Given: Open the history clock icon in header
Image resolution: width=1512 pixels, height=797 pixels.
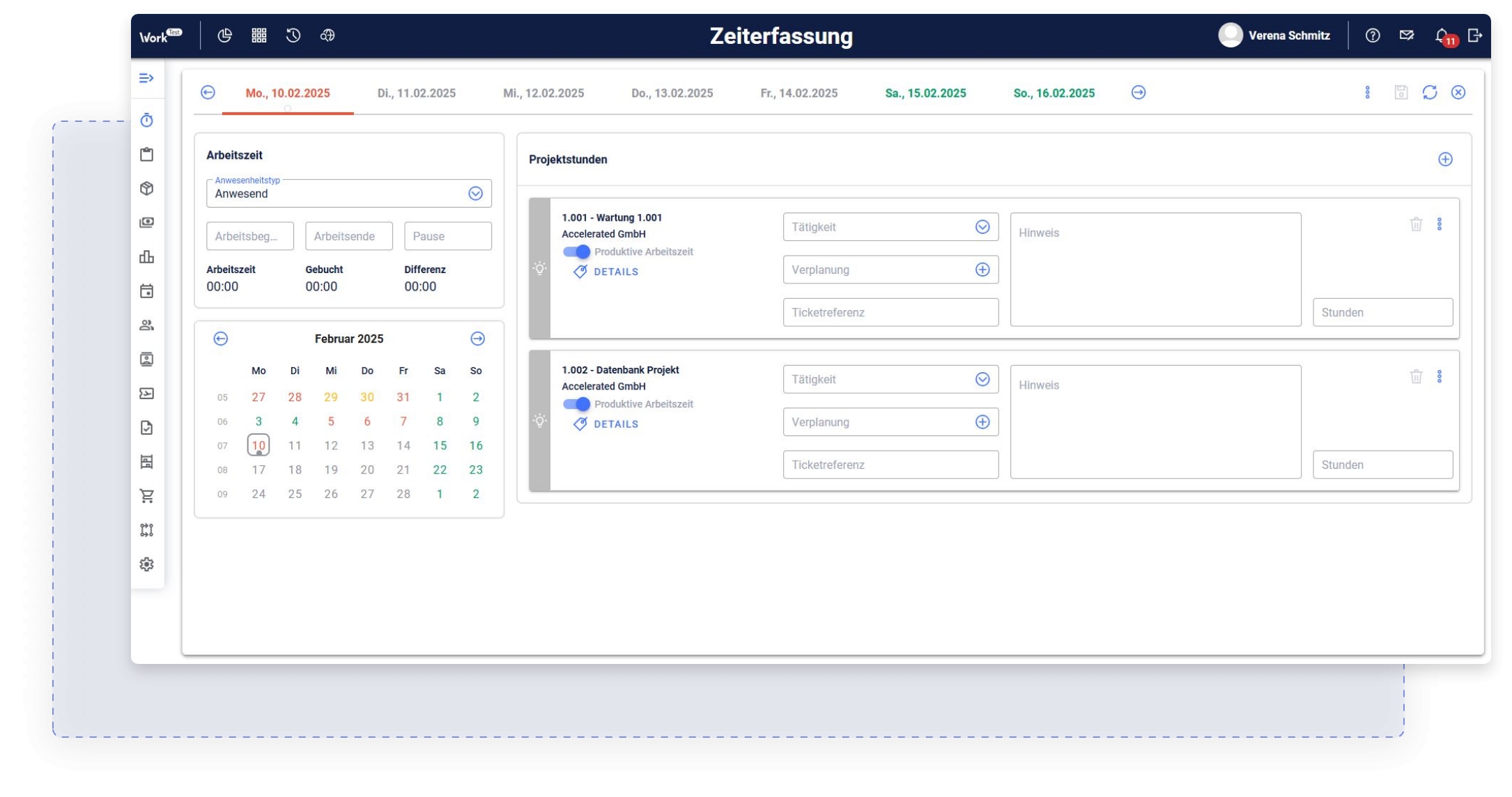Looking at the screenshot, I should click(293, 36).
